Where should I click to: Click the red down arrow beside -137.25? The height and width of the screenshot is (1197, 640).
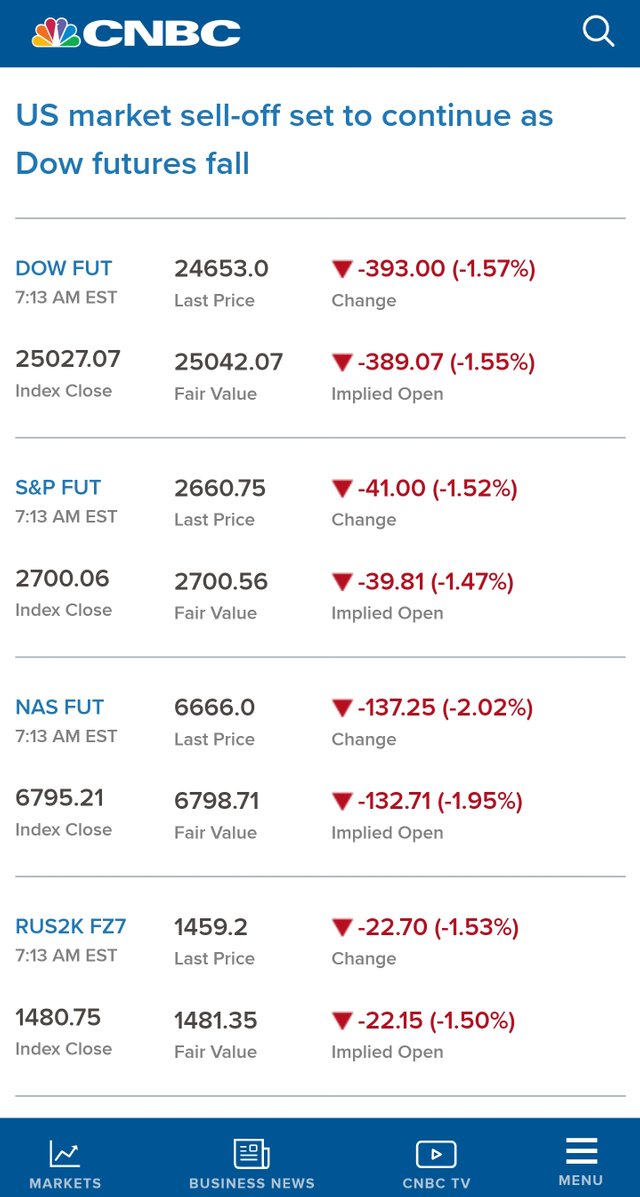pos(341,708)
